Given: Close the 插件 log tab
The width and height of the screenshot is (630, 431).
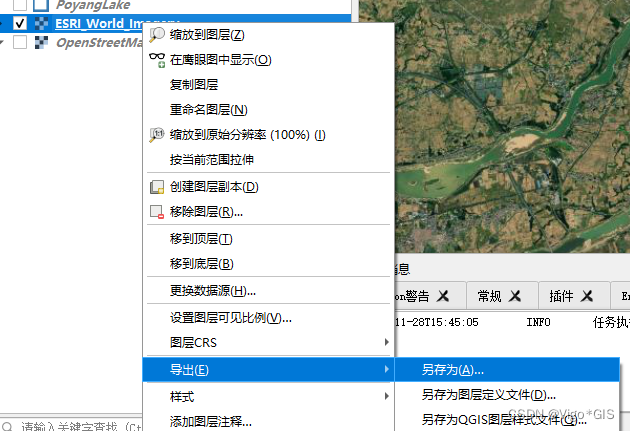Looking at the screenshot, I should coord(587,296).
